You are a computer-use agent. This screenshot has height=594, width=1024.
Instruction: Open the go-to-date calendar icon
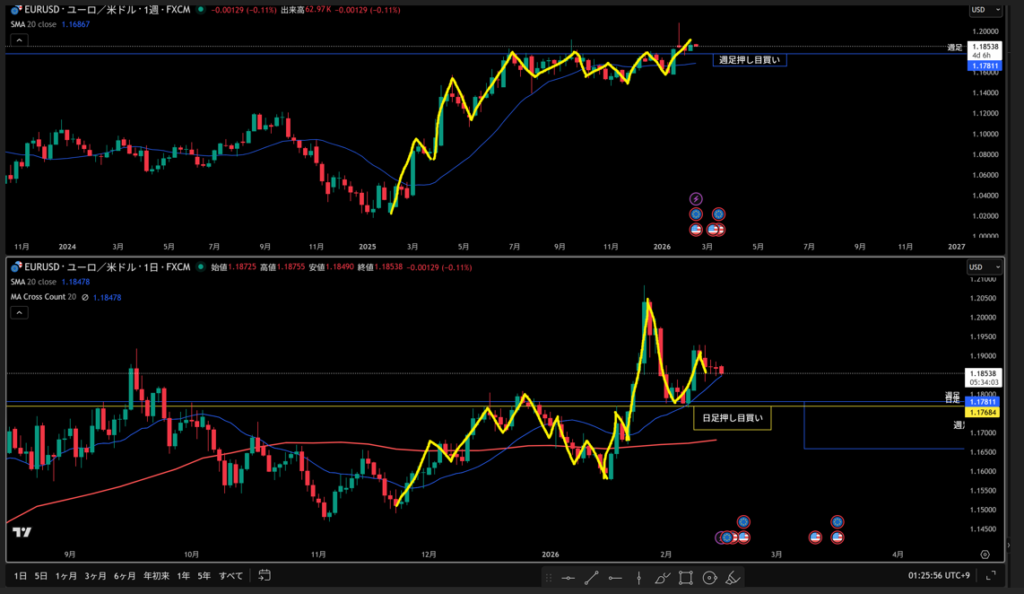pos(264,575)
